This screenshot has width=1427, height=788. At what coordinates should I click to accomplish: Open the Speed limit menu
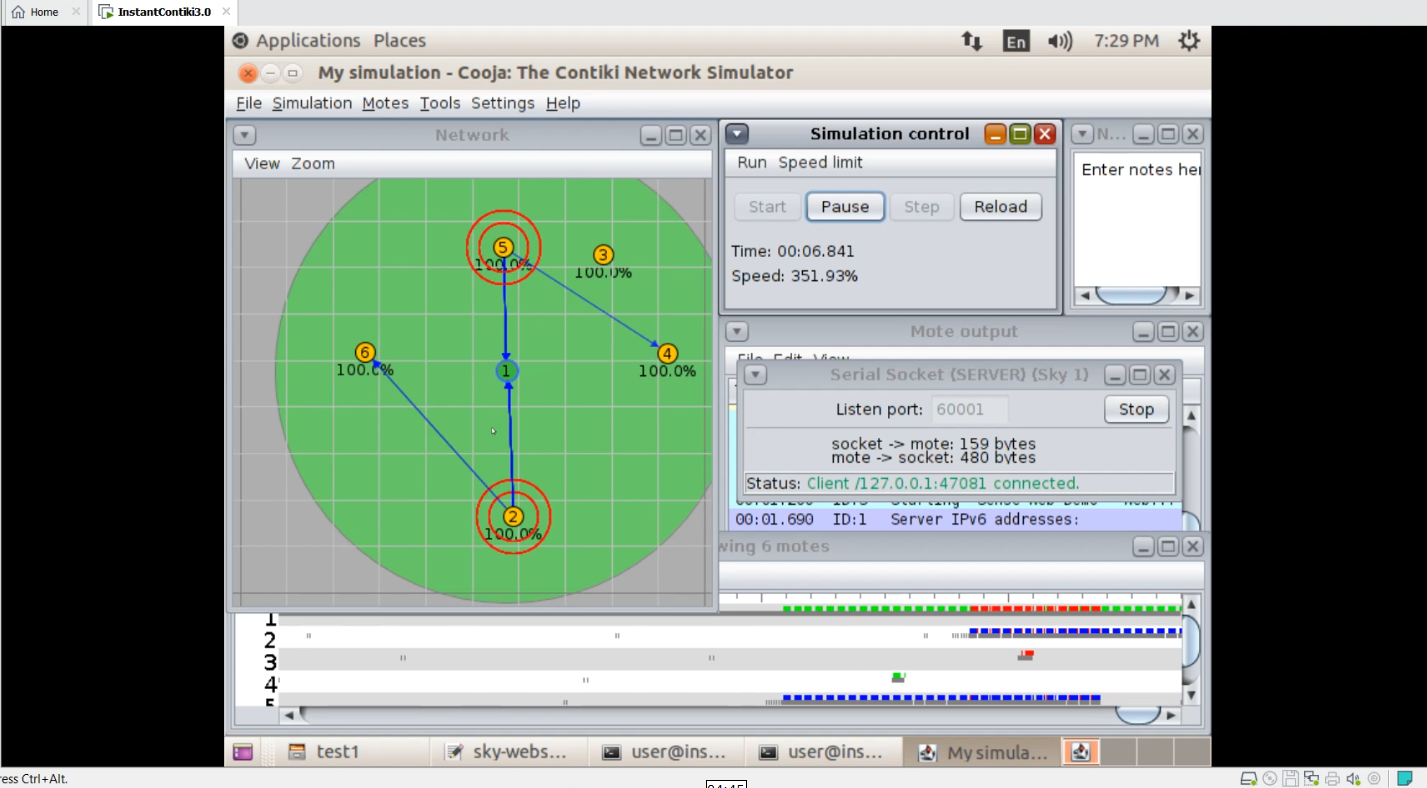tap(820, 162)
